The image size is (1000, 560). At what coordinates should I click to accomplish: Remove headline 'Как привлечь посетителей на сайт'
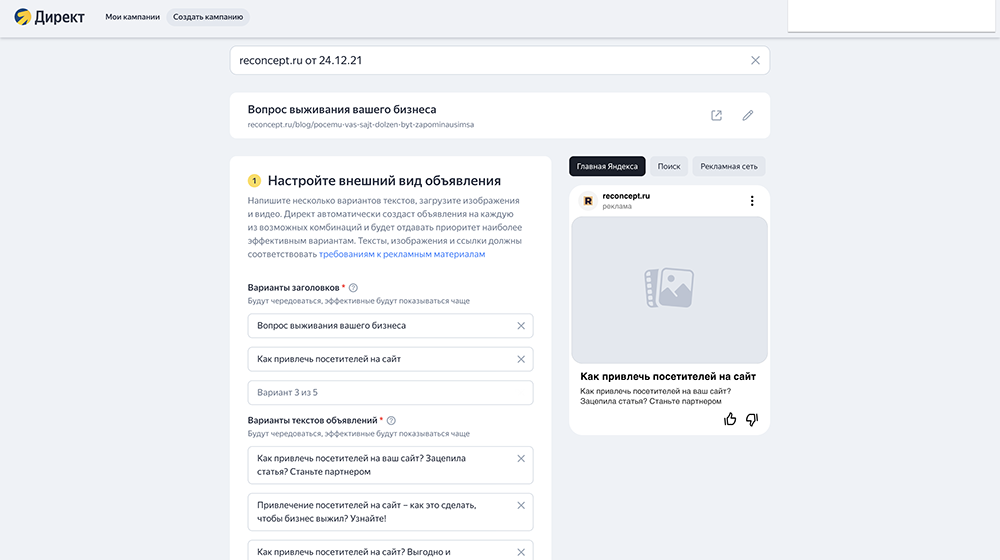[x=520, y=359]
